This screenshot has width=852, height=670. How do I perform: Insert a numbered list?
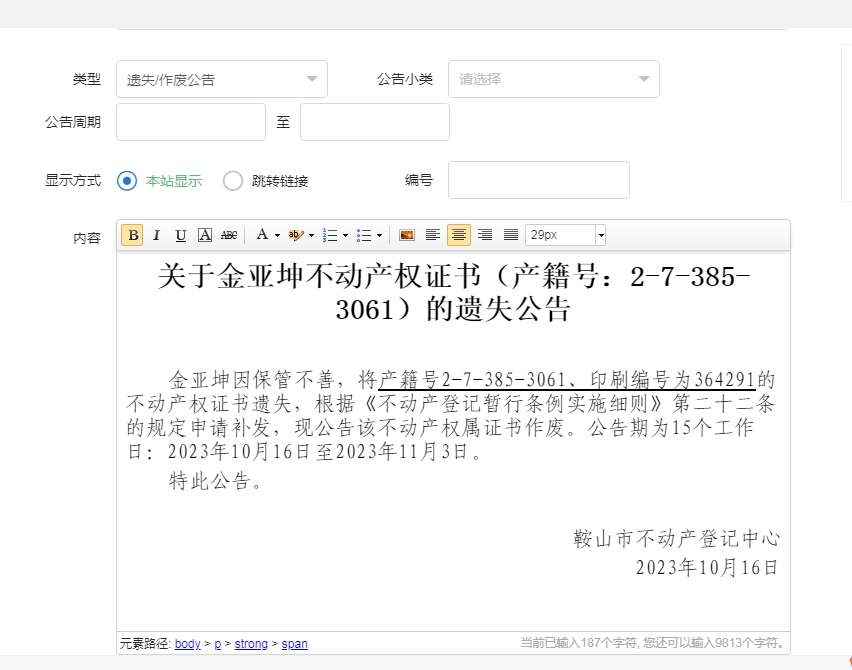[330, 235]
